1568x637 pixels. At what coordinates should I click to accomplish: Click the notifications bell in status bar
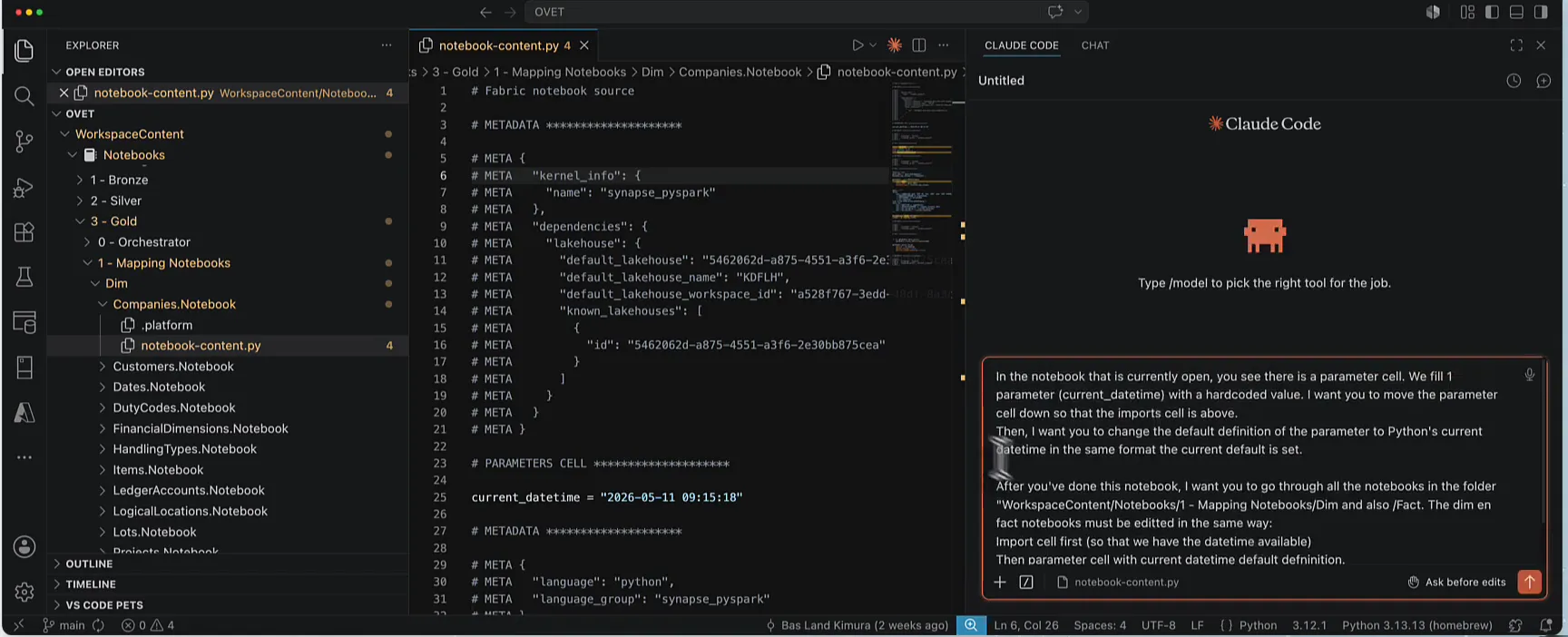pyautogui.click(x=1546, y=625)
